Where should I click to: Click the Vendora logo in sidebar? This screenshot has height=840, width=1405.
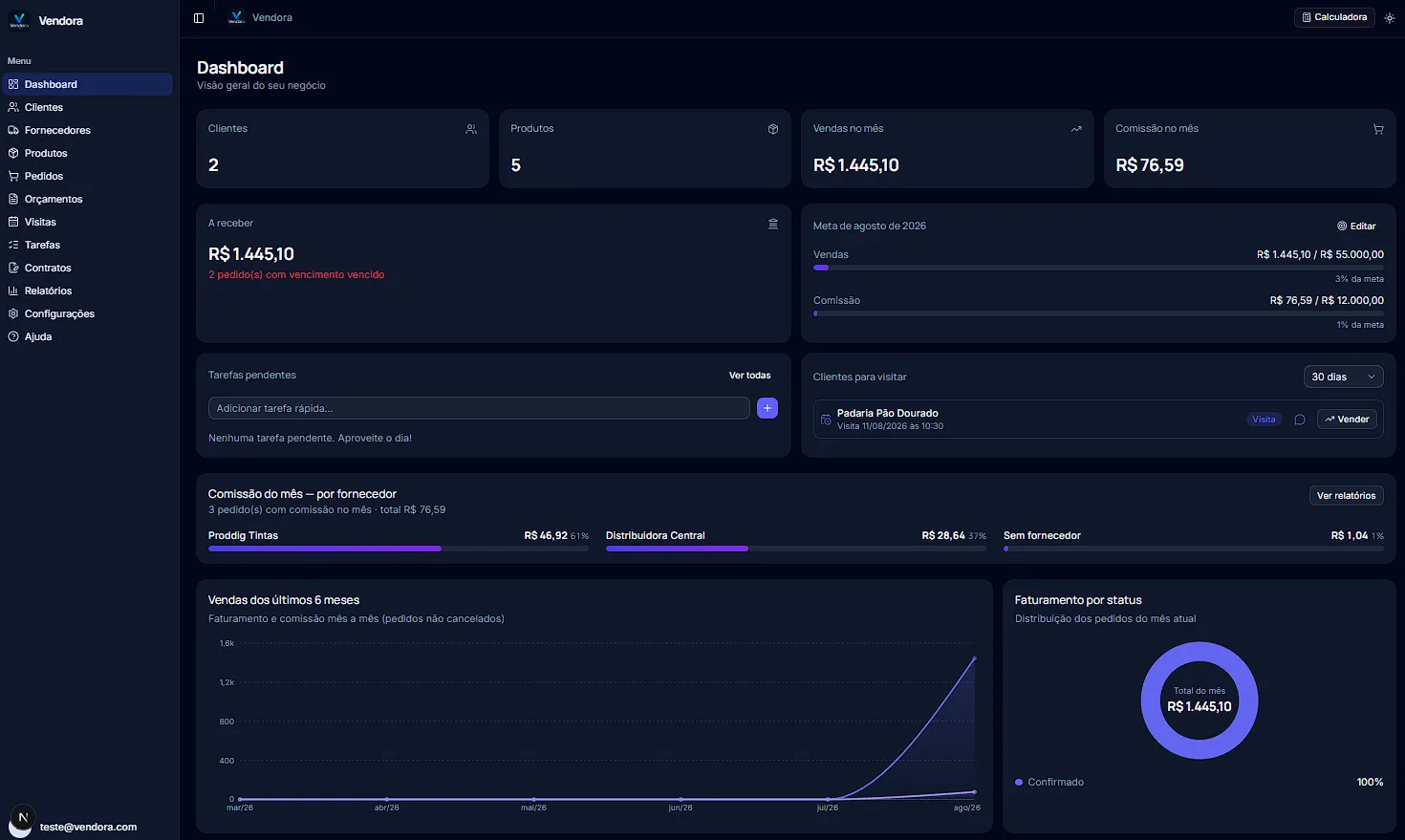pos(19,21)
